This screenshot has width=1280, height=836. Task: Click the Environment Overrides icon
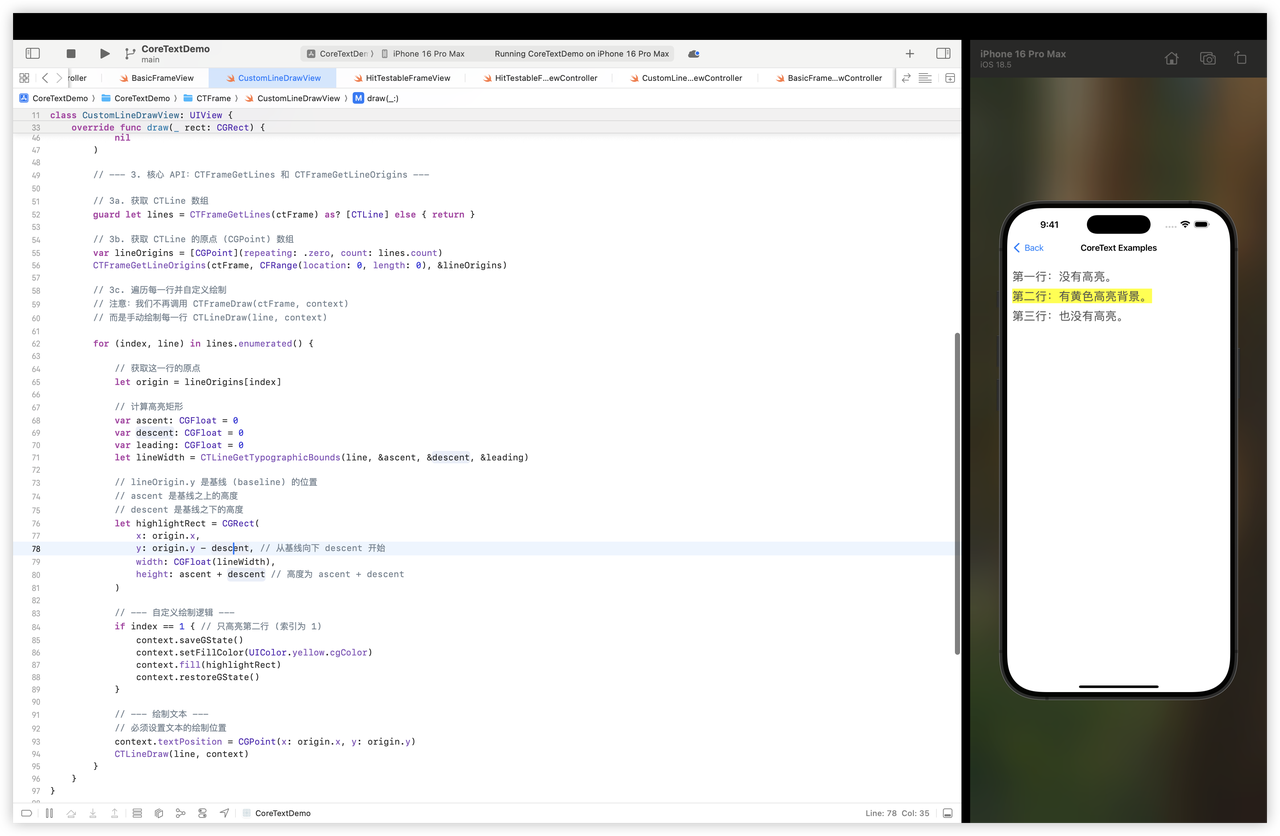(x=202, y=813)
